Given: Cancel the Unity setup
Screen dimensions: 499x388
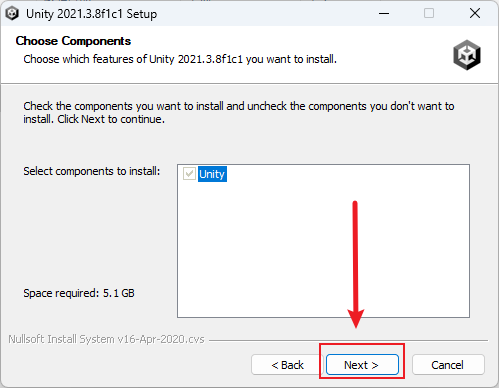Looking at the screenshot, I should (x=448, y=365).
